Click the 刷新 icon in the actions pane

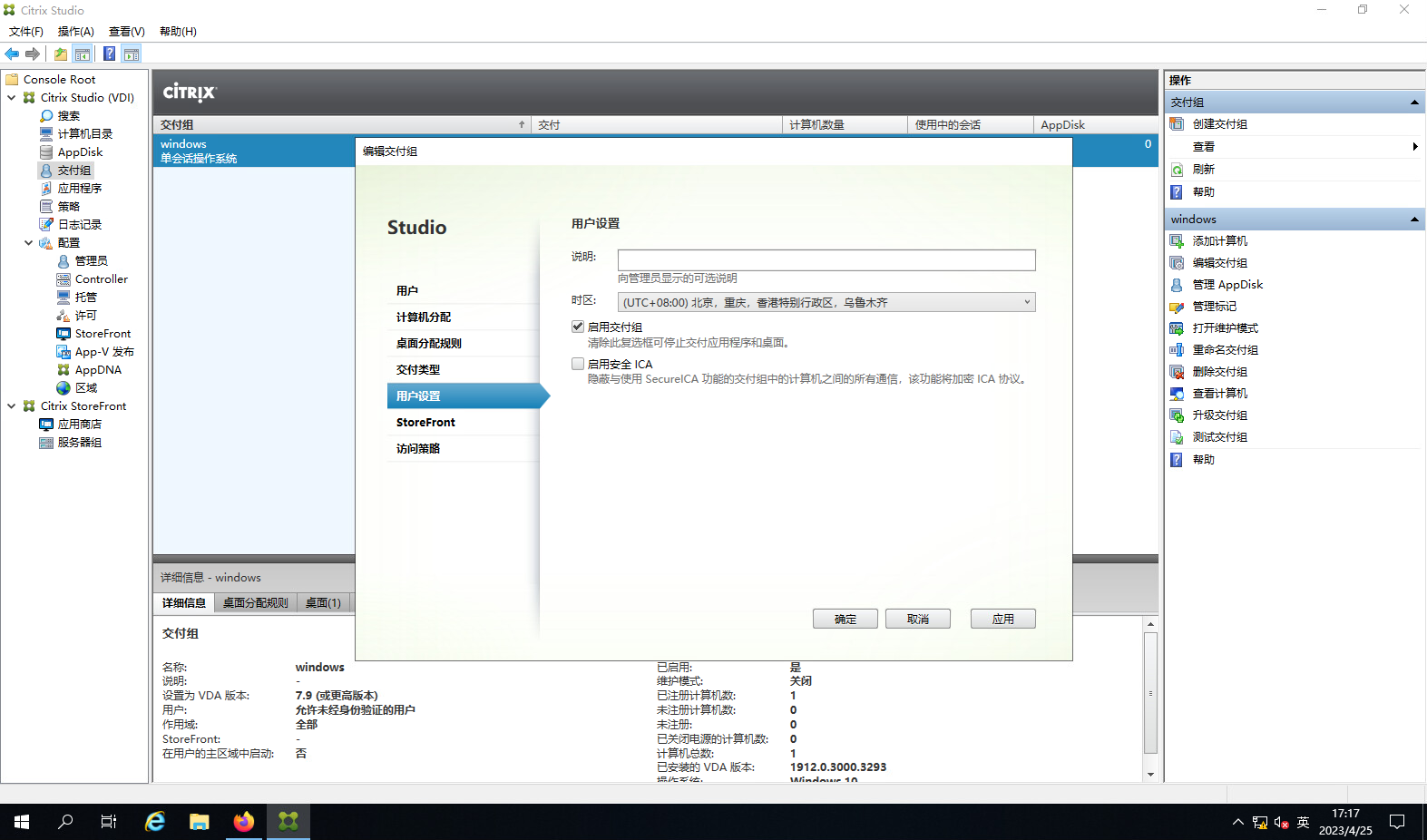pos(1177,170)
